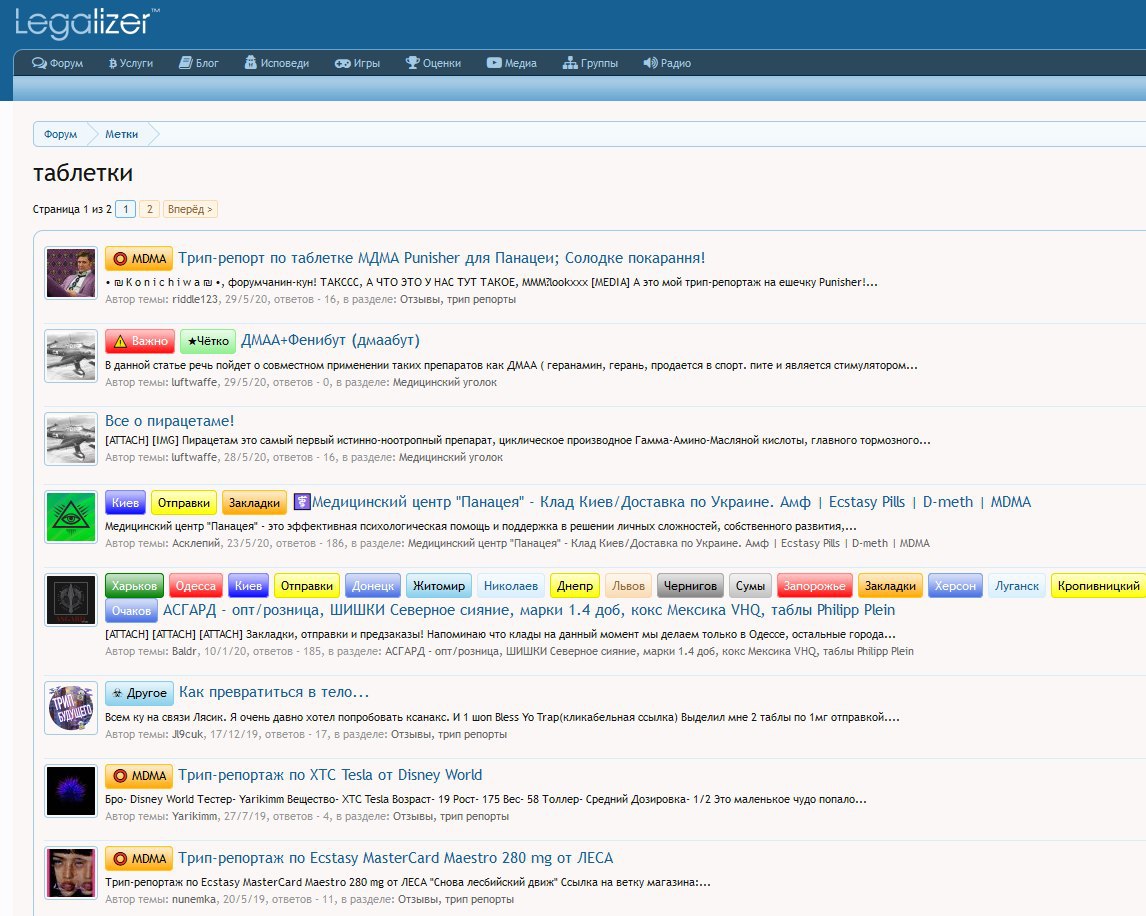Click MDMA tag on MasterCard Maestro thread
The width and height of the screenshot is (1146, 916).
[x=139, y=859]
